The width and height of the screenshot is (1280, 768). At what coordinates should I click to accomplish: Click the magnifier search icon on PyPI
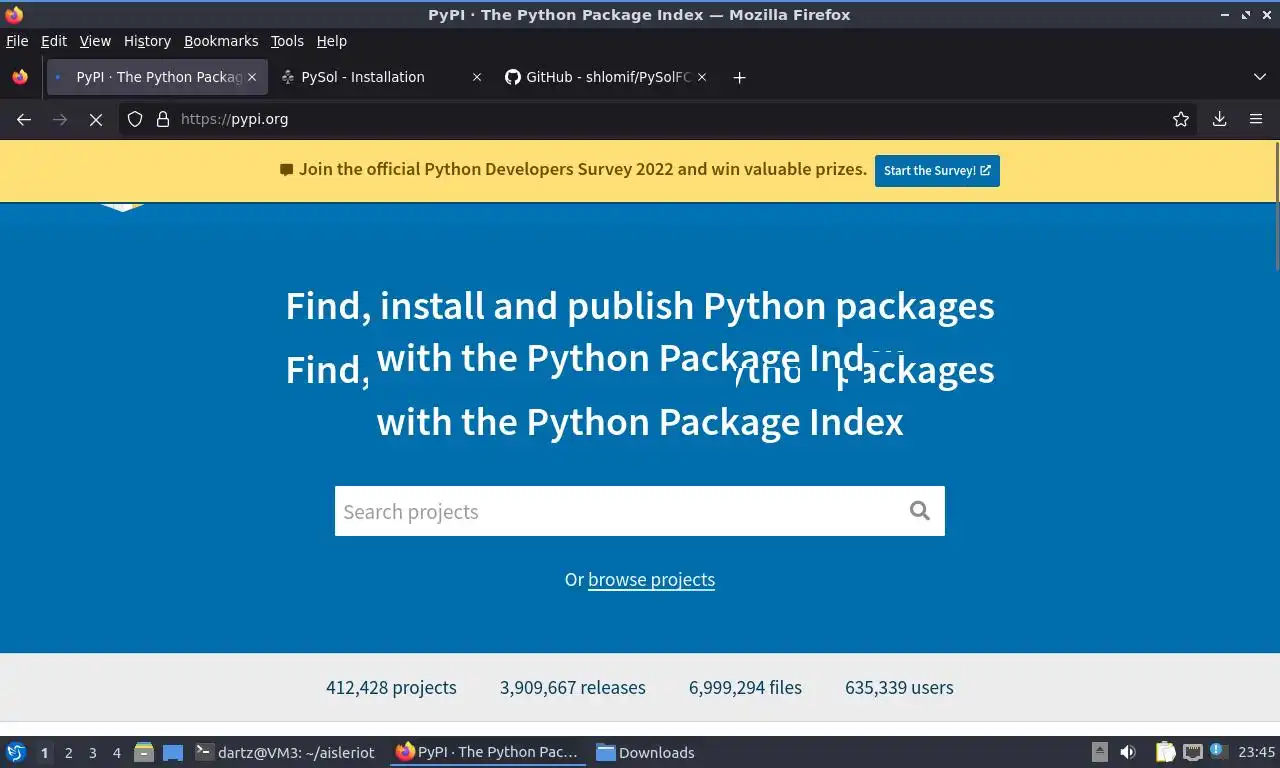pos(919,511)
